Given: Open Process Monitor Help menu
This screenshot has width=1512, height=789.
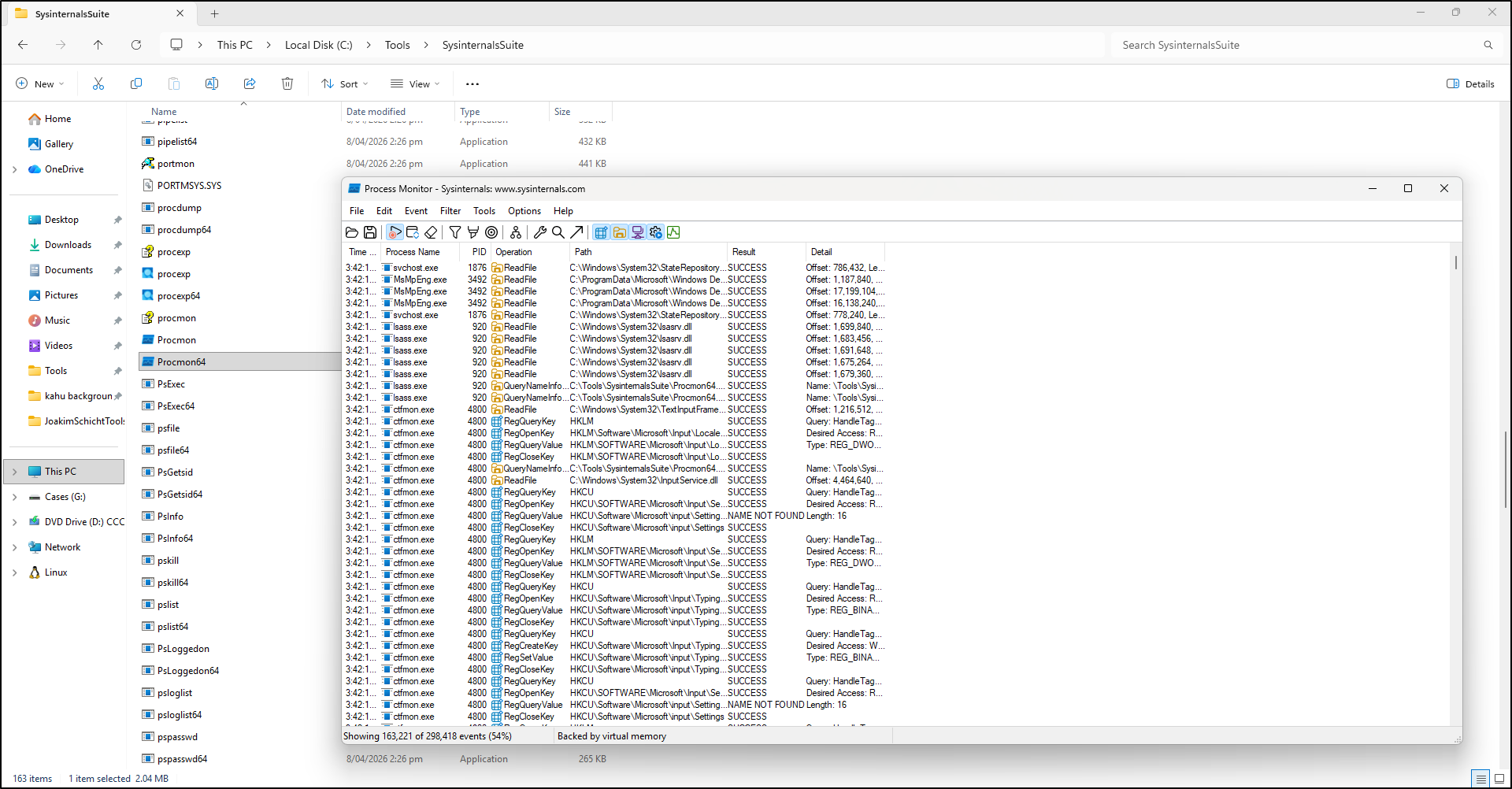Looking at the screenshot, I should pyautogui.click(x=563, y=211).
